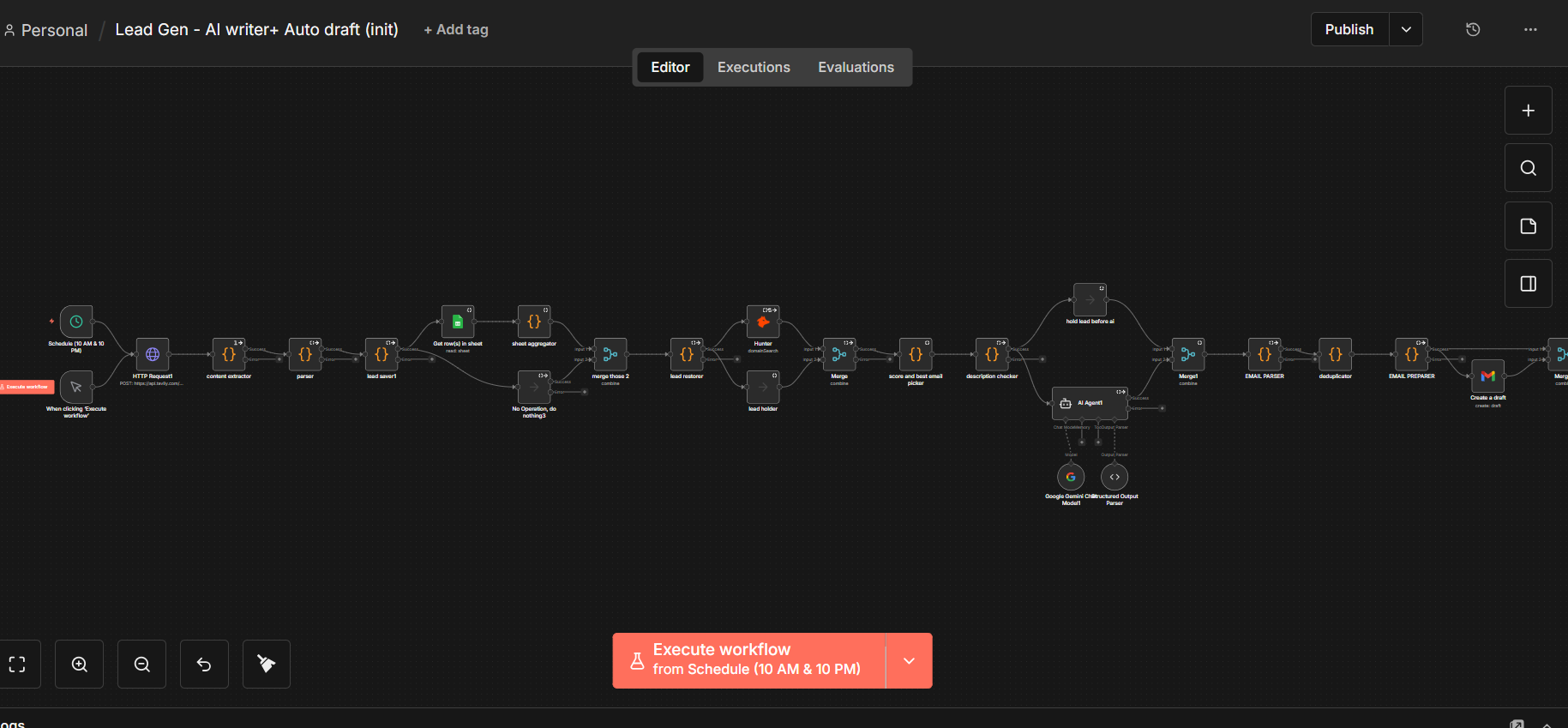This screenshot has height=728, width=1568.
Task: Click the Google Gemini Chat Model1 node
Action: [x=1071, y=477]
